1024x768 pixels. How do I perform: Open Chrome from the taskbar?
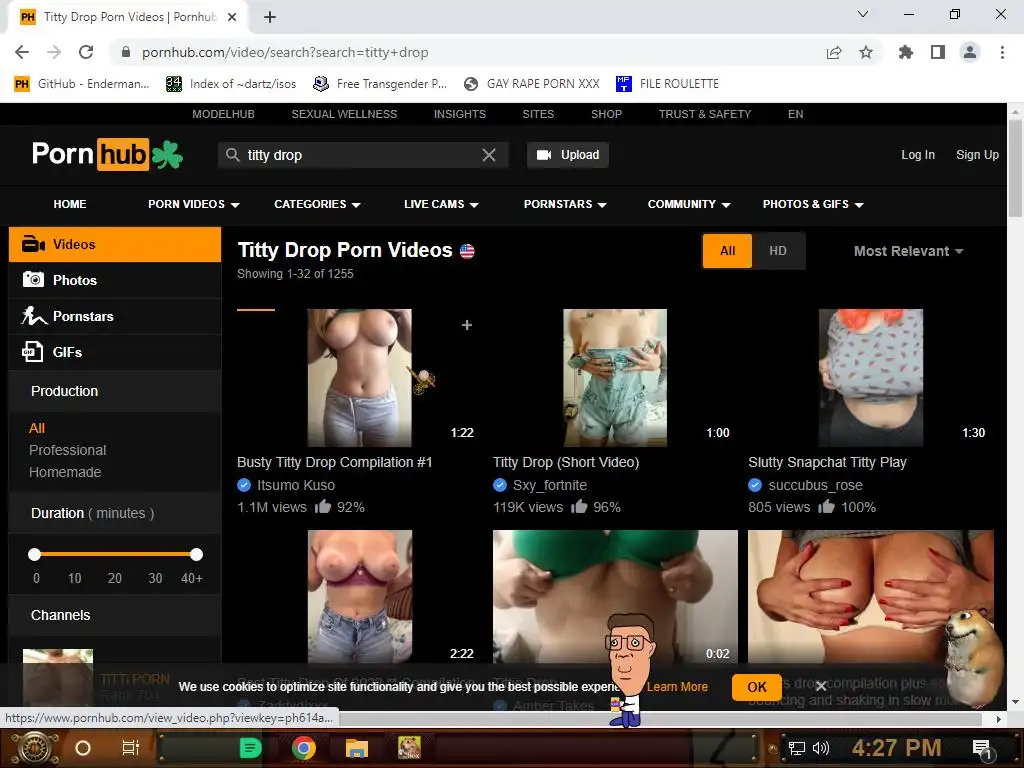(x=304, y=748)
